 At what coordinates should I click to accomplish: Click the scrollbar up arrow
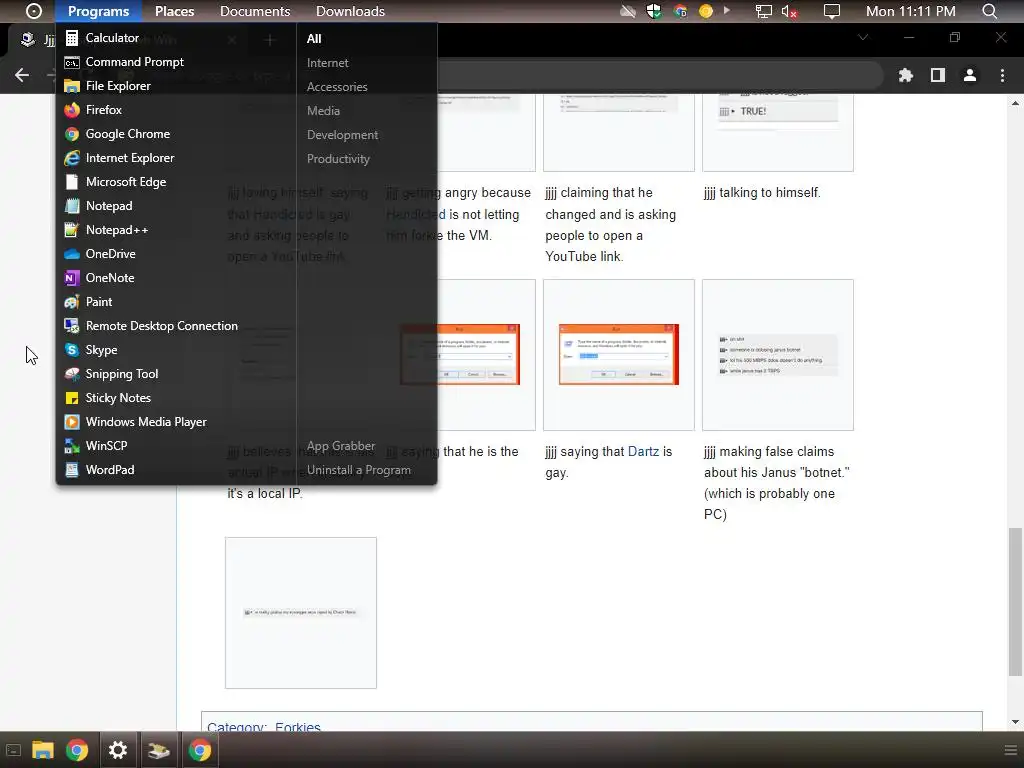tap(1015, 103)
